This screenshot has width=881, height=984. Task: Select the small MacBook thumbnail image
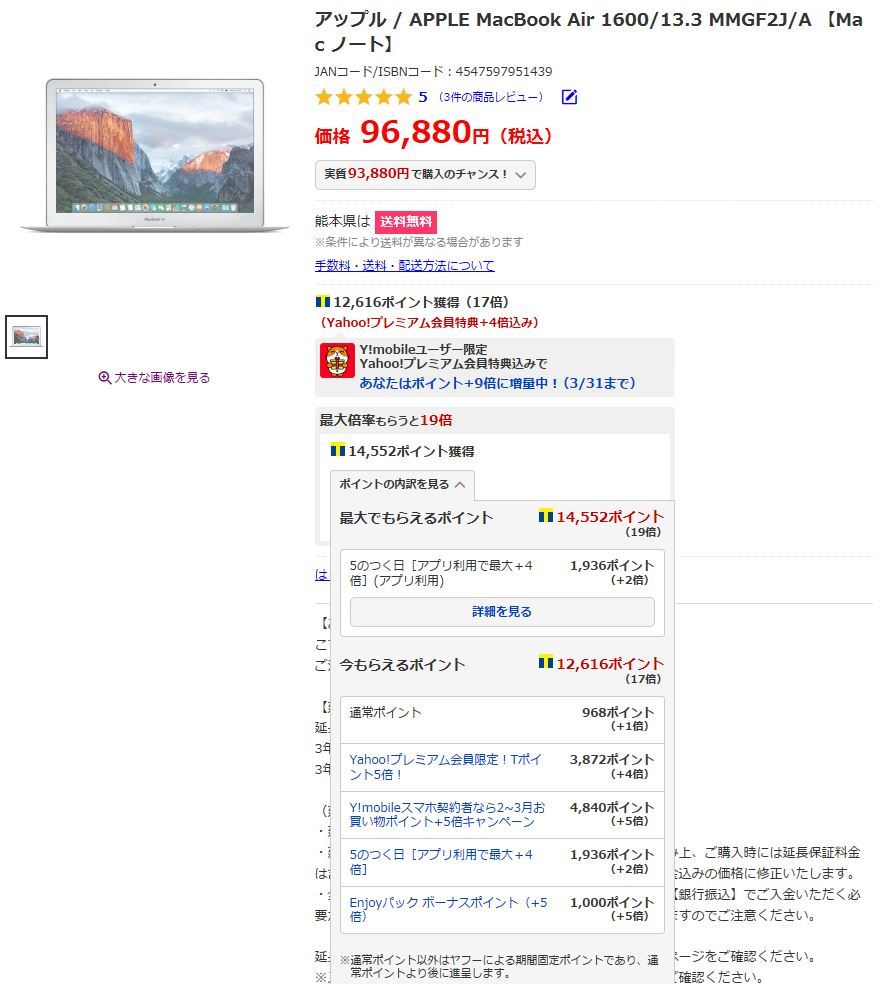[x=26, y=337]
